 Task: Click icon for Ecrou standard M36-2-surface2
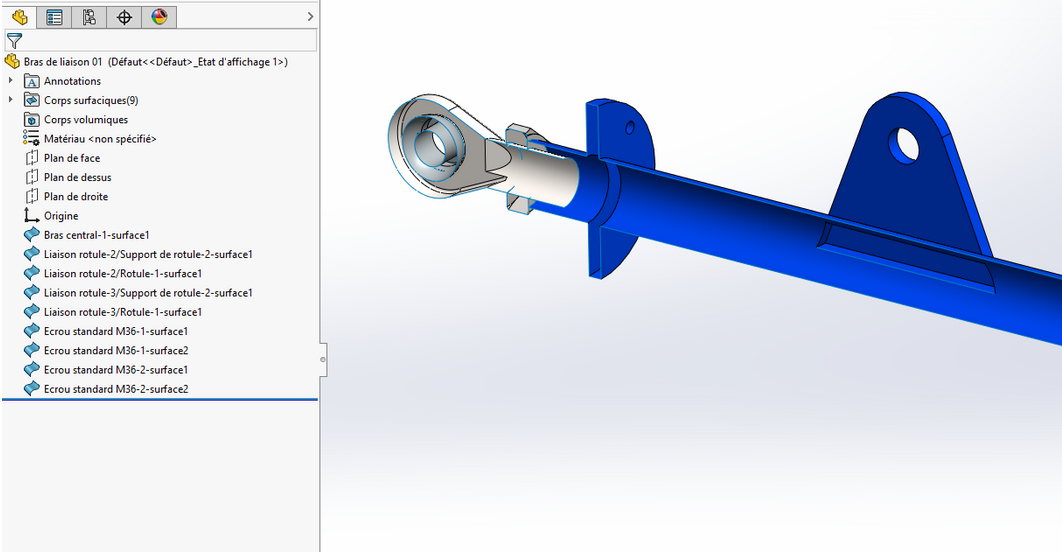coord(31,389)
